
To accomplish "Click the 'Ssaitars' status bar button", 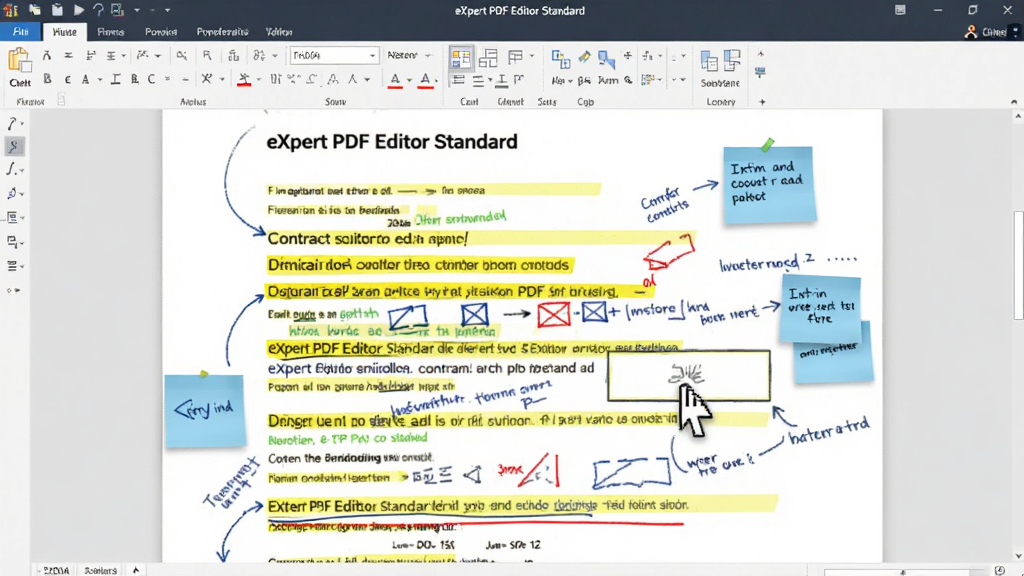I will coord(101,570).
